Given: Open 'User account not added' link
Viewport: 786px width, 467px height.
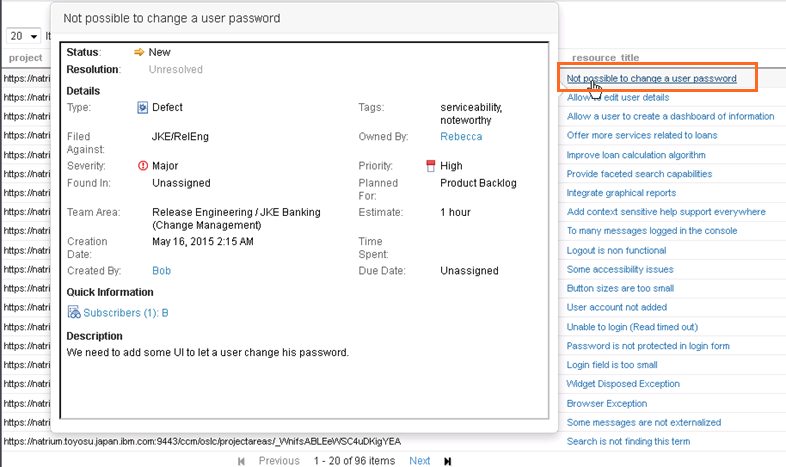Looking at the screenshot, I should pyautogui.click(x=617, y=307).
